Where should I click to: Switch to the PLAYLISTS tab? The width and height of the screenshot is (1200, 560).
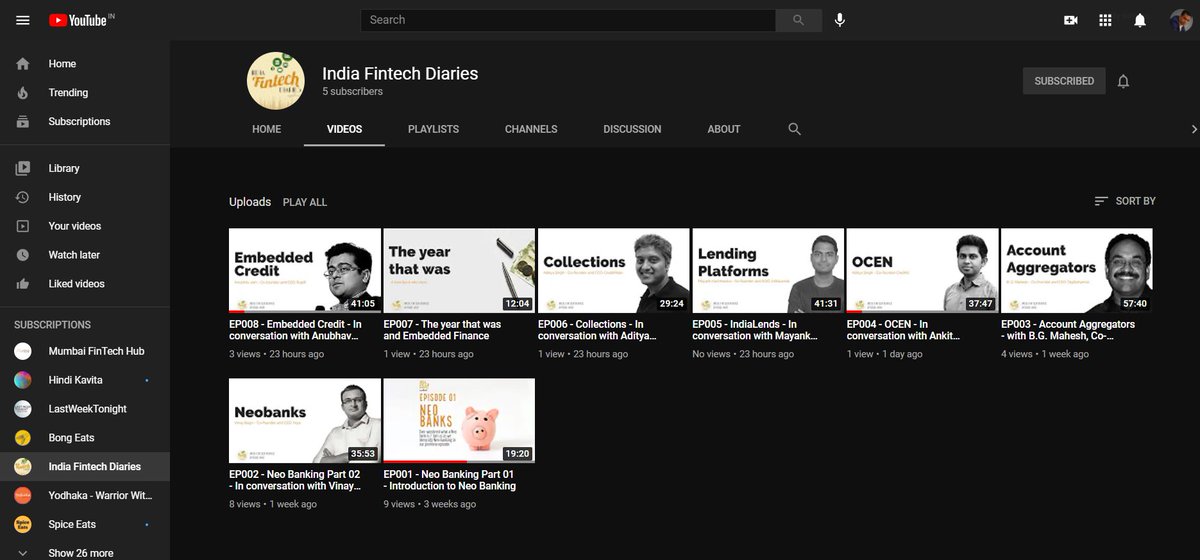[433, 129]
